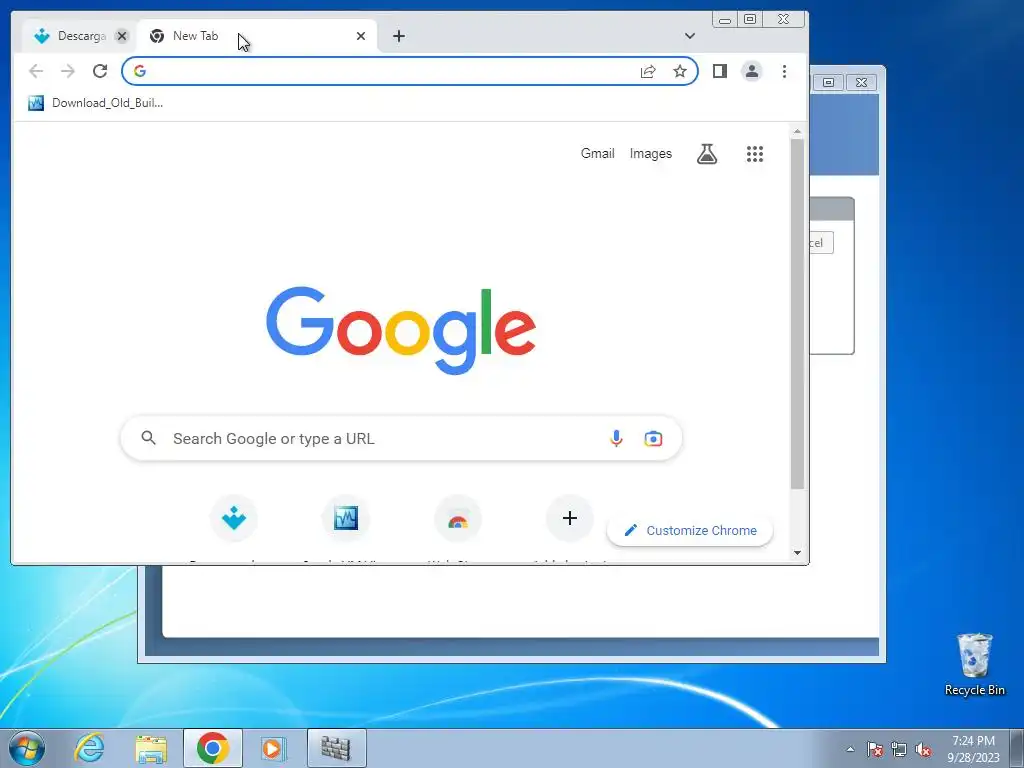Screen dimensions: 1024x768
Task: Open the Chrome profile avatar menu
Action: click(x=752, y=71)
